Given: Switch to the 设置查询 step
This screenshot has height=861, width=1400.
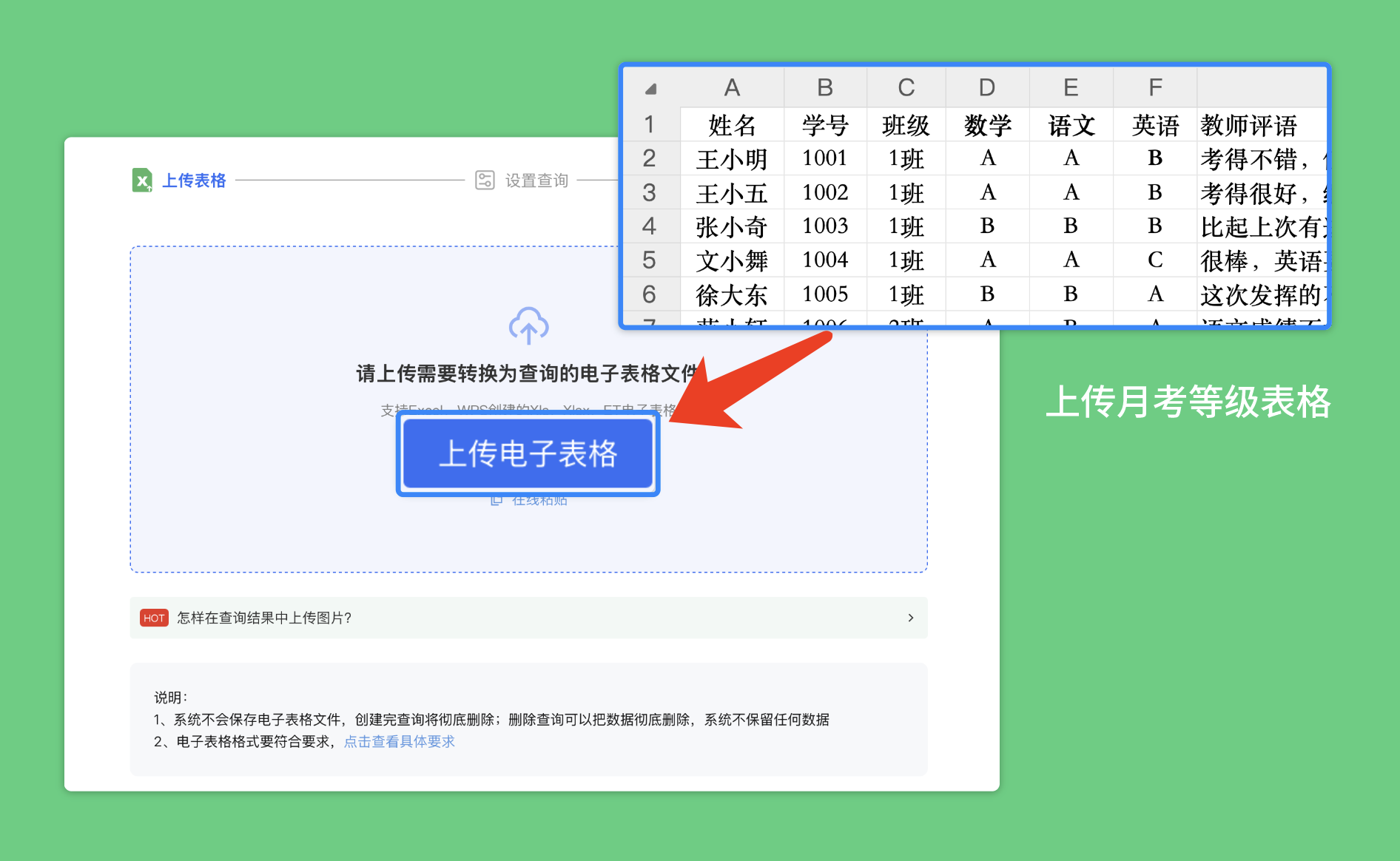Looking at the screenshot, I should coord(536,180).
